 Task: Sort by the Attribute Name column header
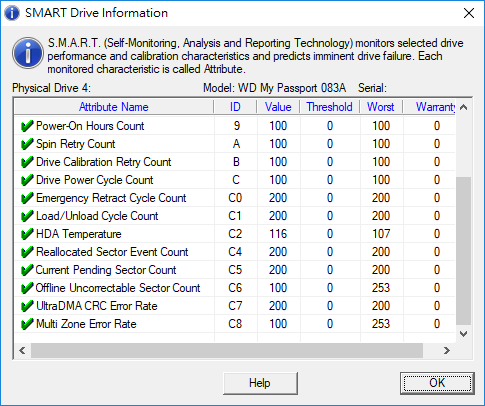(x=114, y=107)
